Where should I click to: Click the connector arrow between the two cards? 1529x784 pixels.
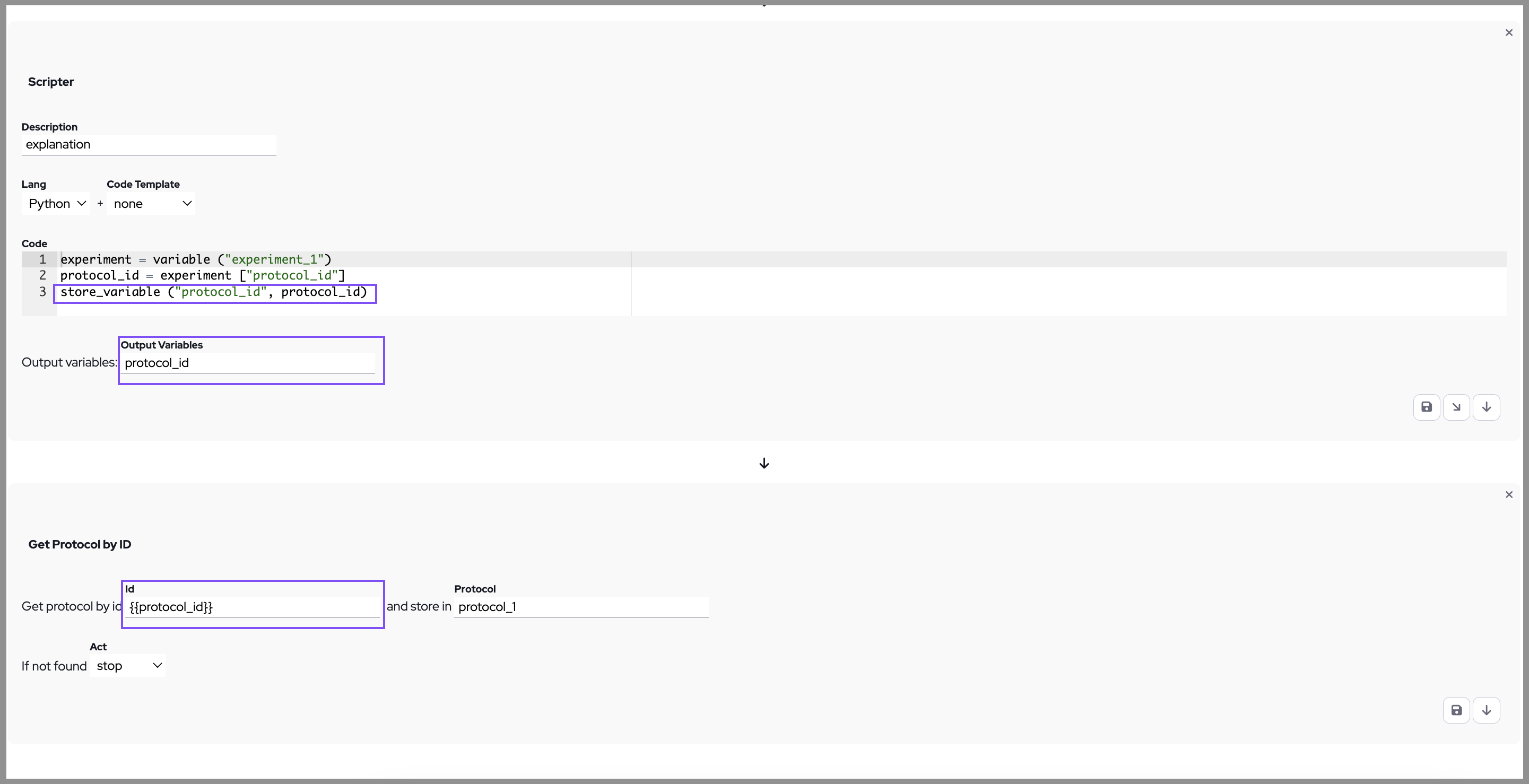[764, 463]
